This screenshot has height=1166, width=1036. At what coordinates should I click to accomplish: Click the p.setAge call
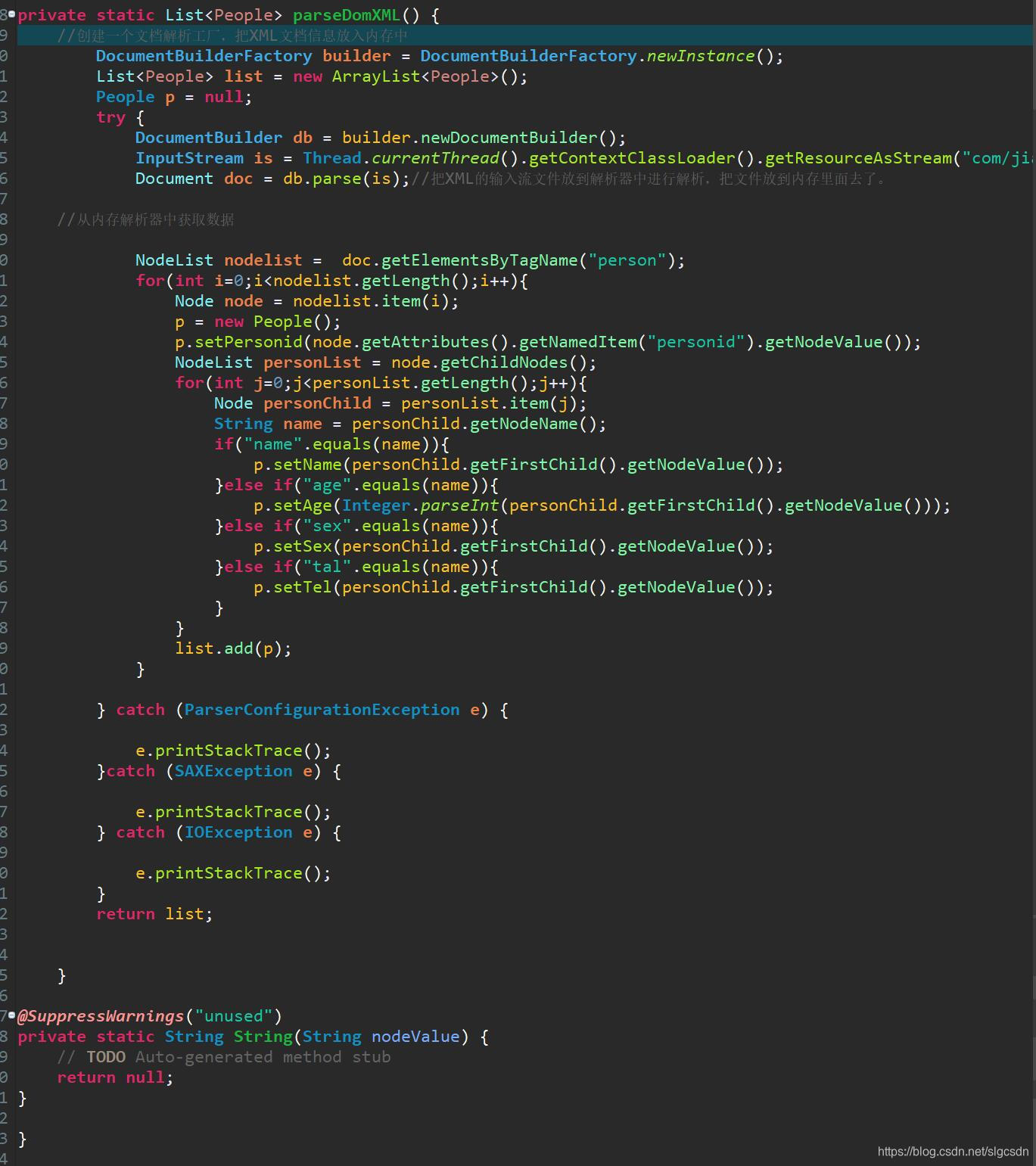(293, 505)
